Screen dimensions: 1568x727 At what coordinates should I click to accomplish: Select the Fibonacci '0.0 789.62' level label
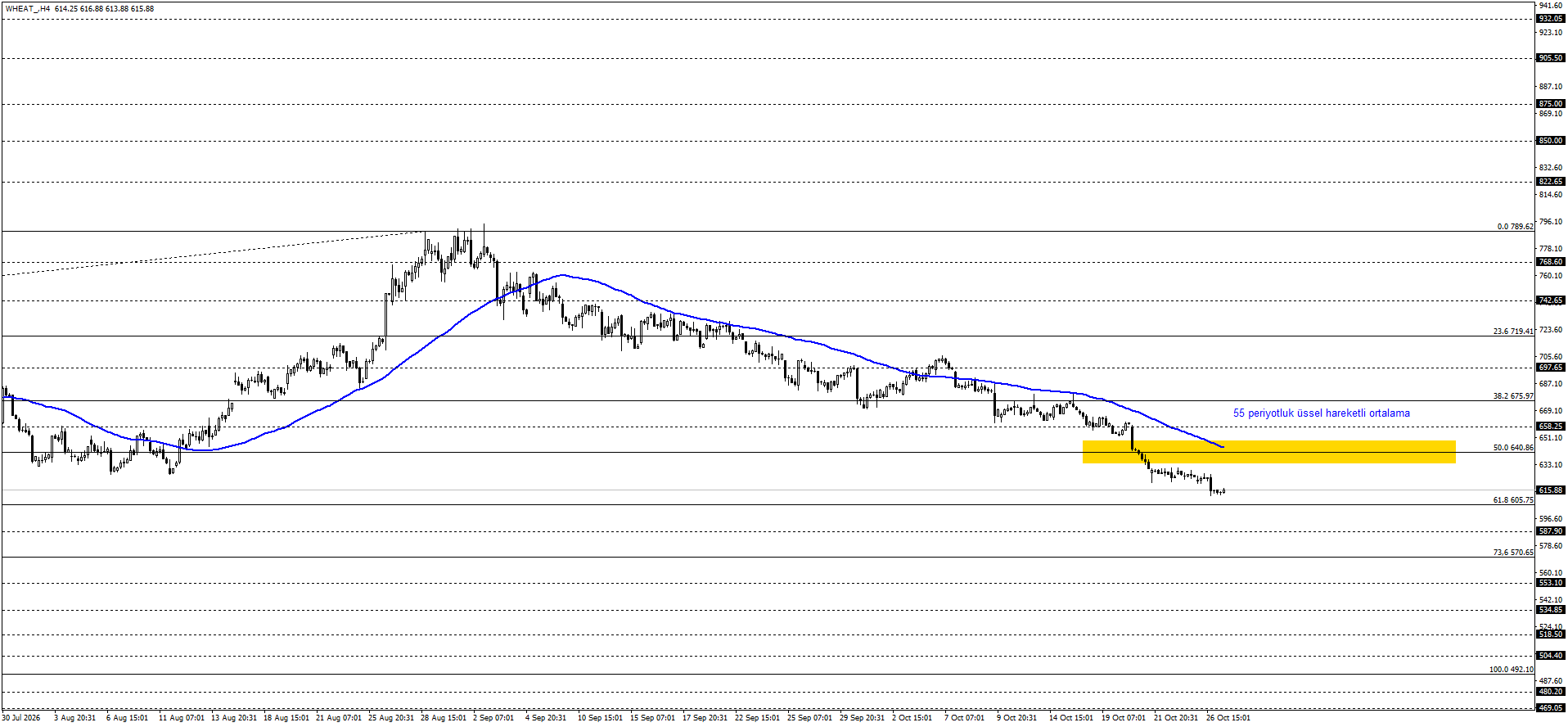point(1516,227)
